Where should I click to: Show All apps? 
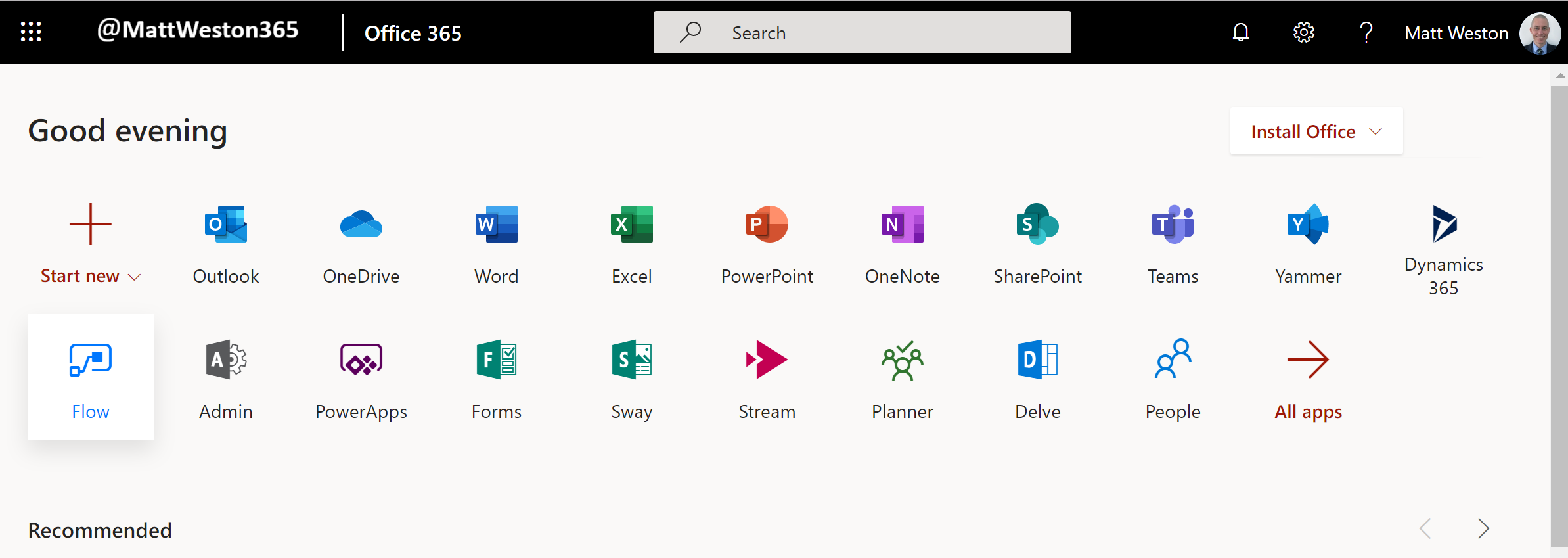coord(1309,380)
